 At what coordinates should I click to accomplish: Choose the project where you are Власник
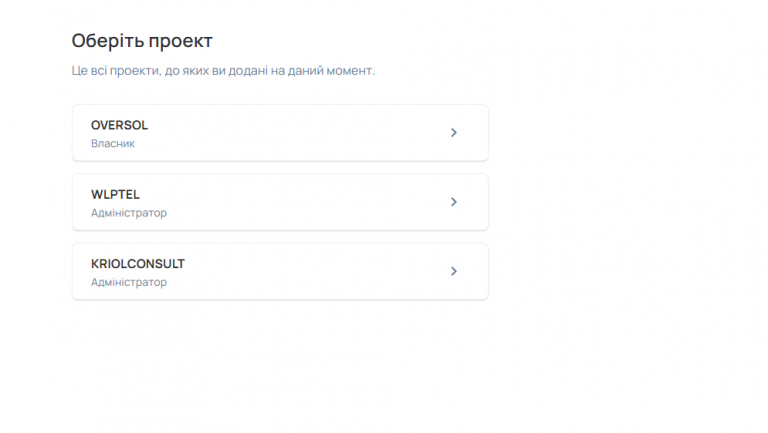click(x=280, y=133)
